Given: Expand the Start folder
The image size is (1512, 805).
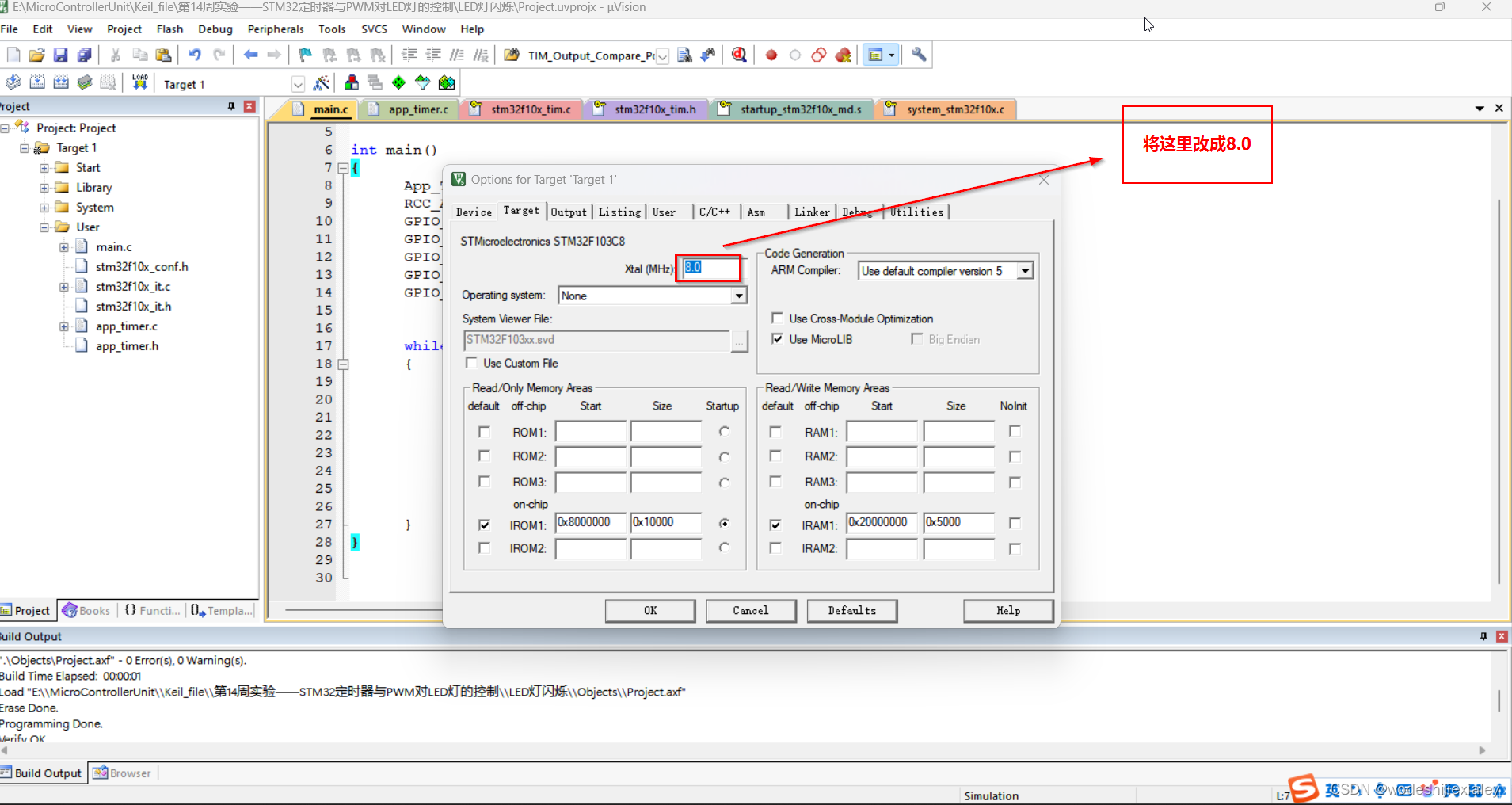Looking at the screenshot, I should pyautogui.click(x=44, y=168).
